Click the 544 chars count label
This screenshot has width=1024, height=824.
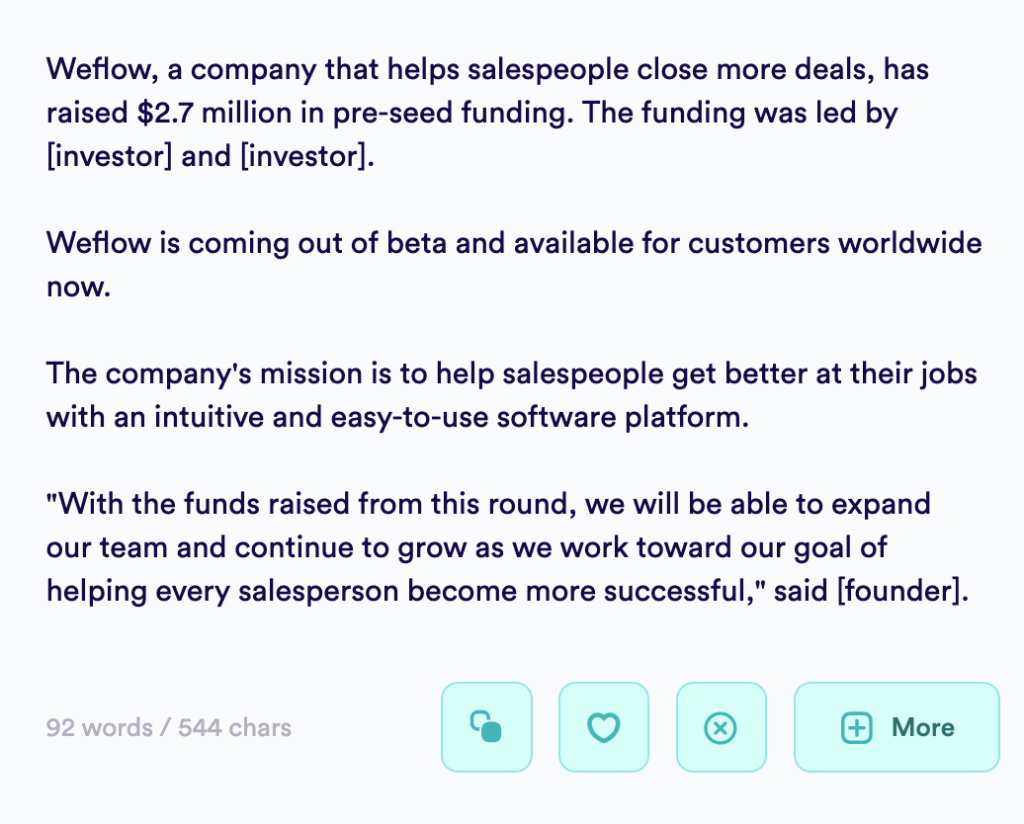point(234,727)
